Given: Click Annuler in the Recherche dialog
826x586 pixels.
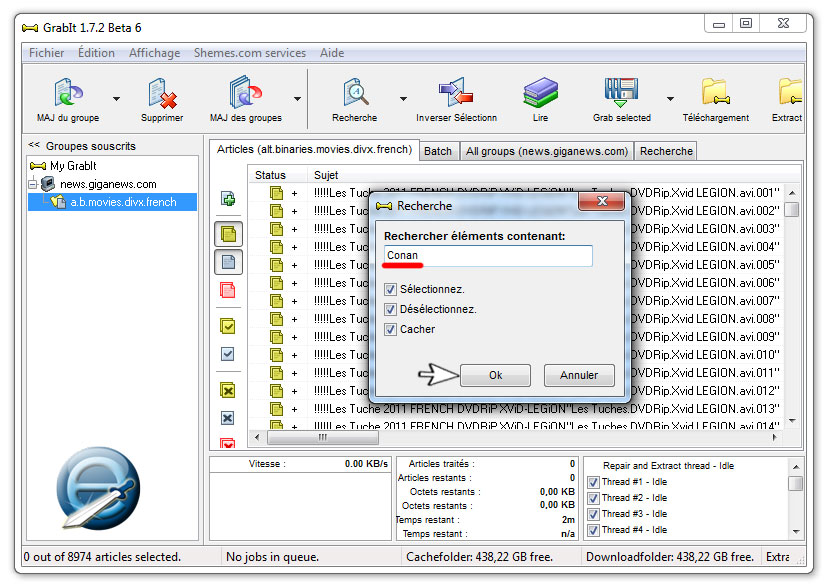Looking at the screenshot, I should pyautogui.click(x=579, y=375).
